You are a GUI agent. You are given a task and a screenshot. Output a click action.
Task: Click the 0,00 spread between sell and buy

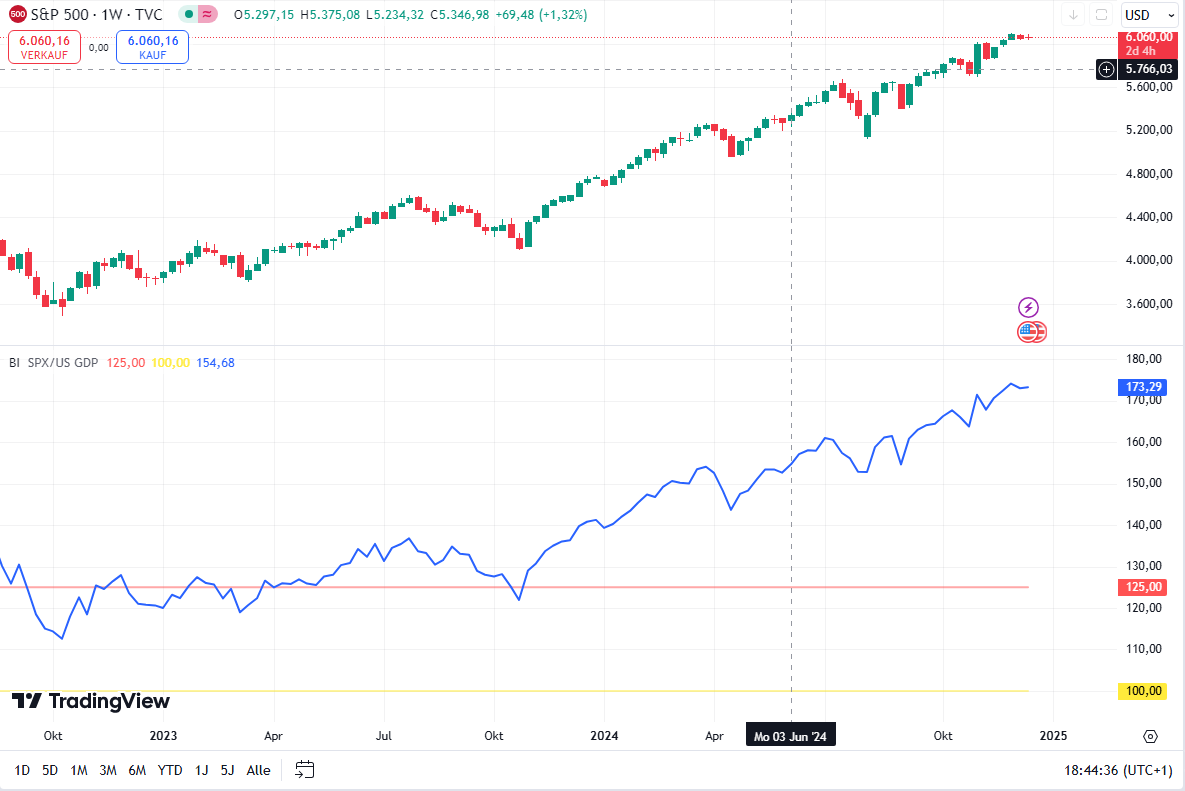click(x=98, y=48)
